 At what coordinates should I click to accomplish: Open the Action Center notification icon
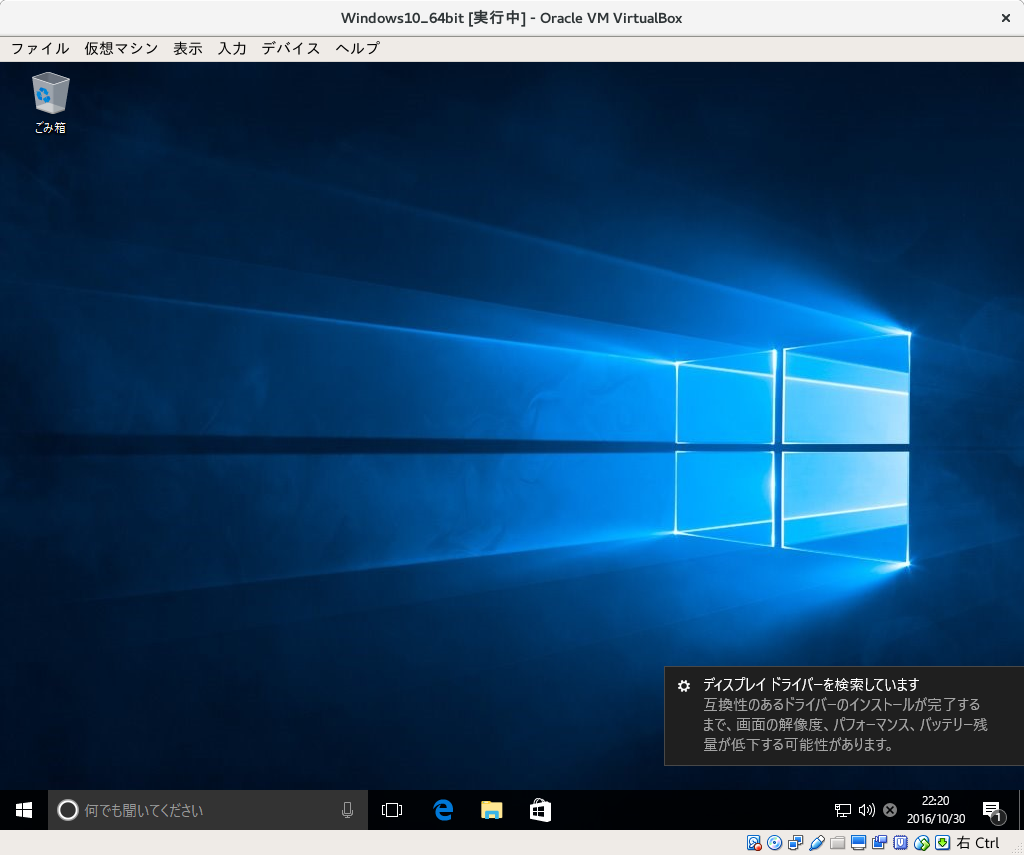click(x=993, y=811)
